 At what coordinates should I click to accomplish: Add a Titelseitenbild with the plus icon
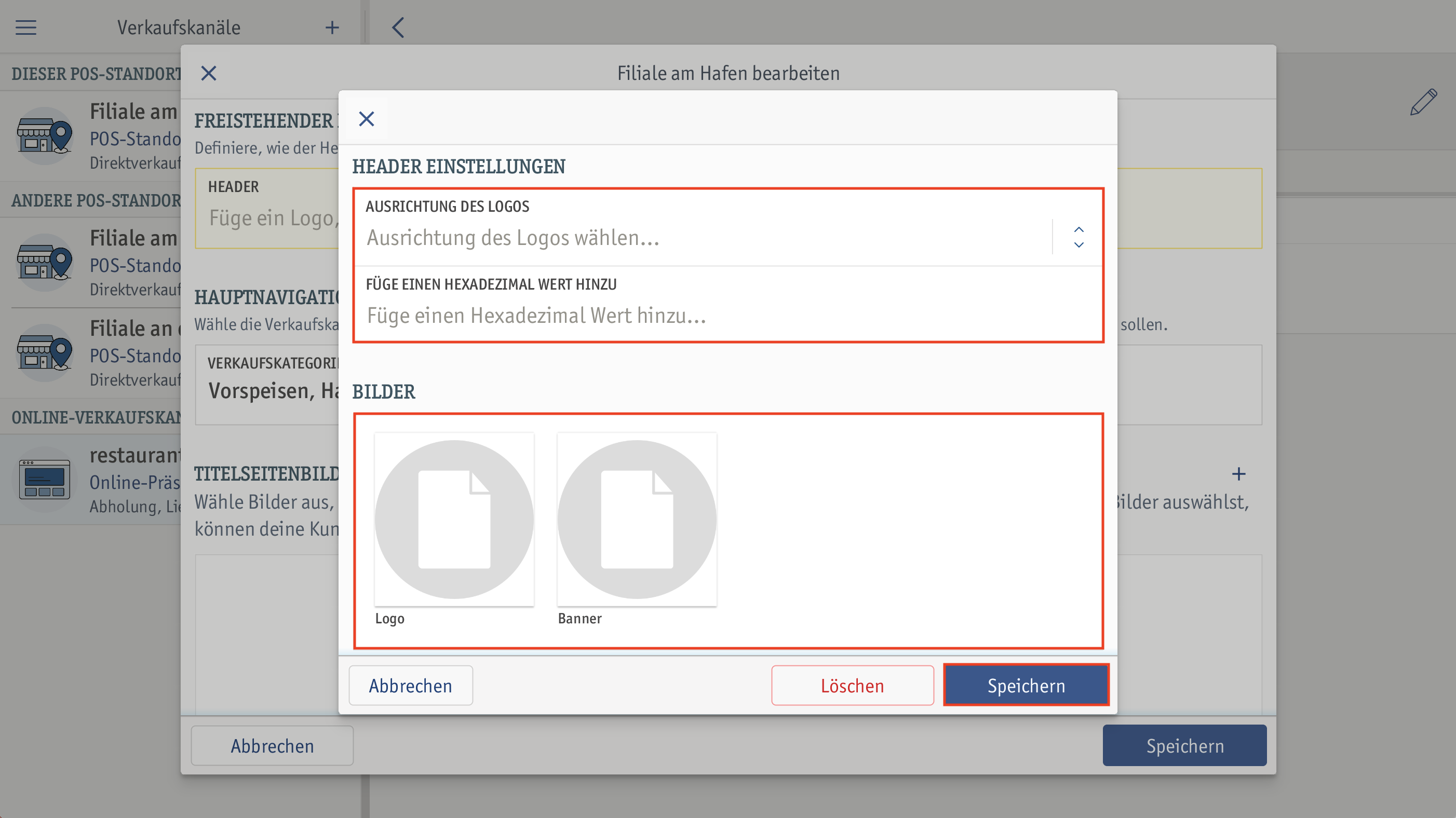coord(1238,473)
